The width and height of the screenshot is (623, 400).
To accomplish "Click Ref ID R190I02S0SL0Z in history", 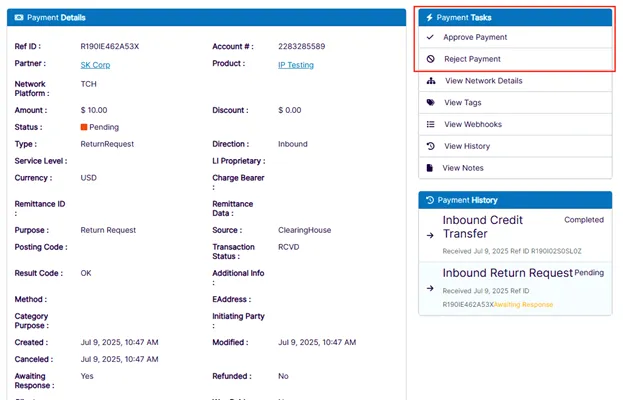I will pos(556,251).
